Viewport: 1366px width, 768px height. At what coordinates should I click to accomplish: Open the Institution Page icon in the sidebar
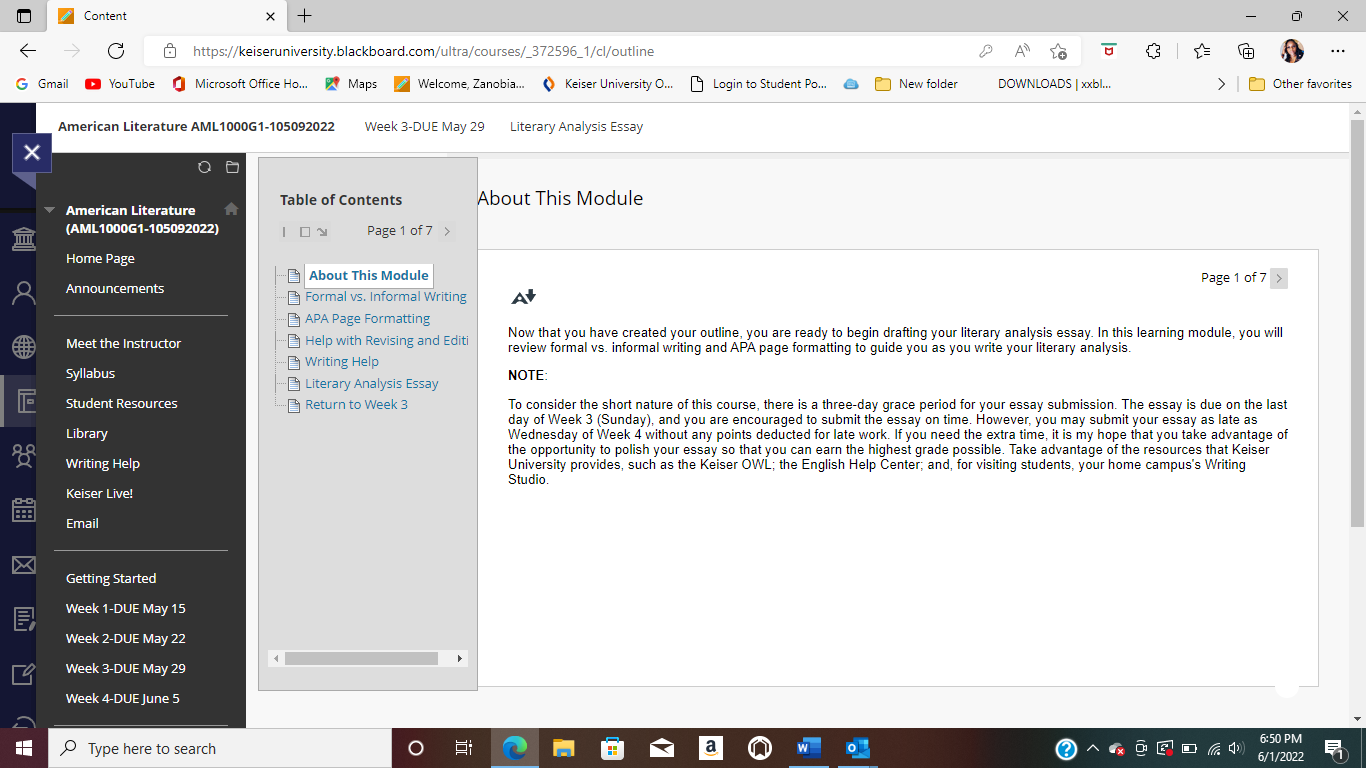click(22, 239)
